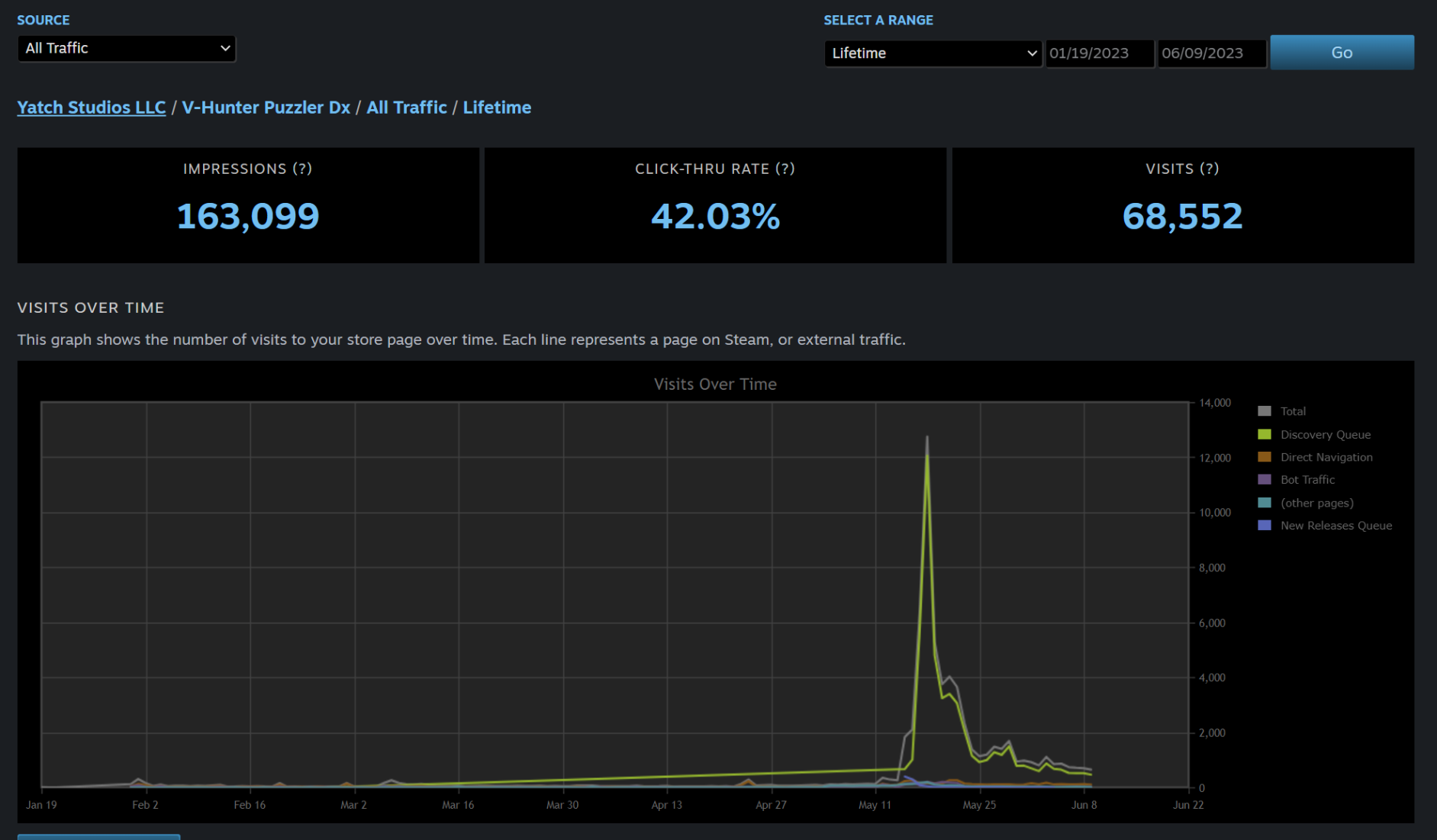Click the Visits help question mark
The image size is (1437, 840).
point(1209,169)
